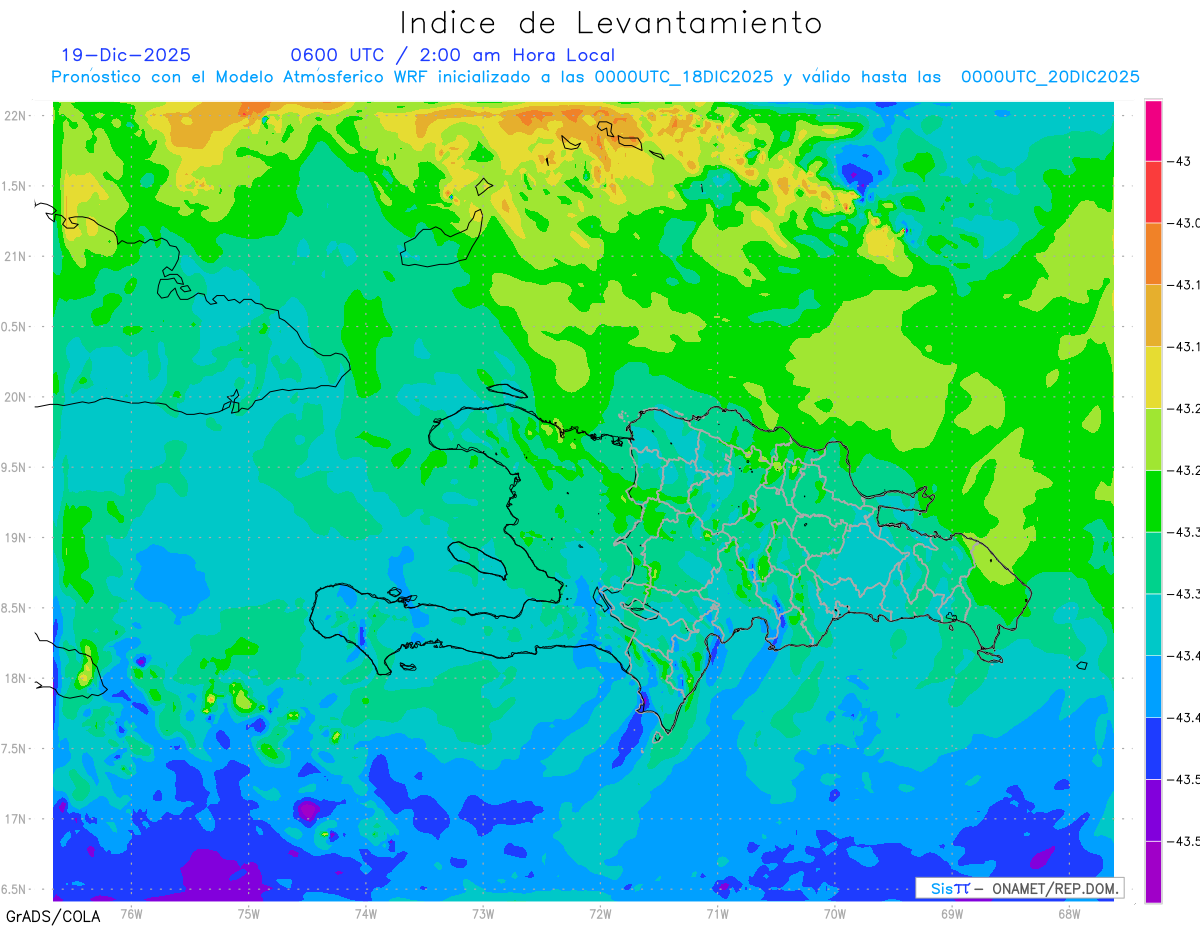The height and width of the screenshot is (927, 1200).
Task: Click the 'Indice de Levantamiento' title
Action: (611, 22)
